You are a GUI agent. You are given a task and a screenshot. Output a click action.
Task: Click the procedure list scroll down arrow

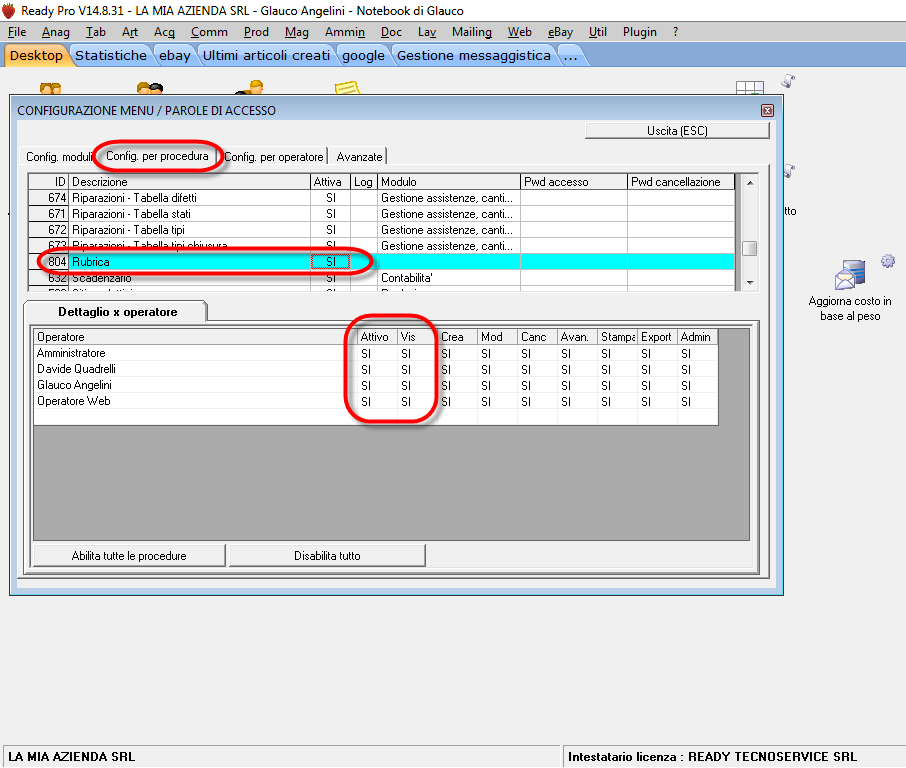(749, 283)
